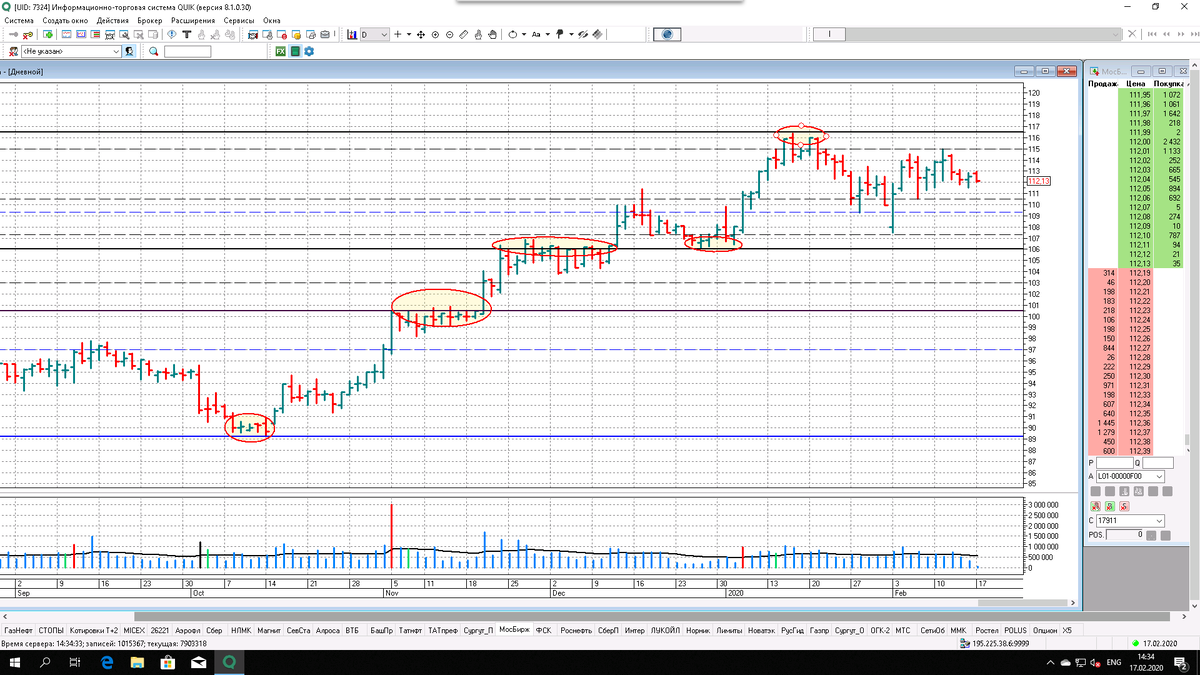The width and height of the screenshot is (1200, 675).
Task: Click the green FX Excel export icon
Action: pyautogui.click(x=281, y=51)
